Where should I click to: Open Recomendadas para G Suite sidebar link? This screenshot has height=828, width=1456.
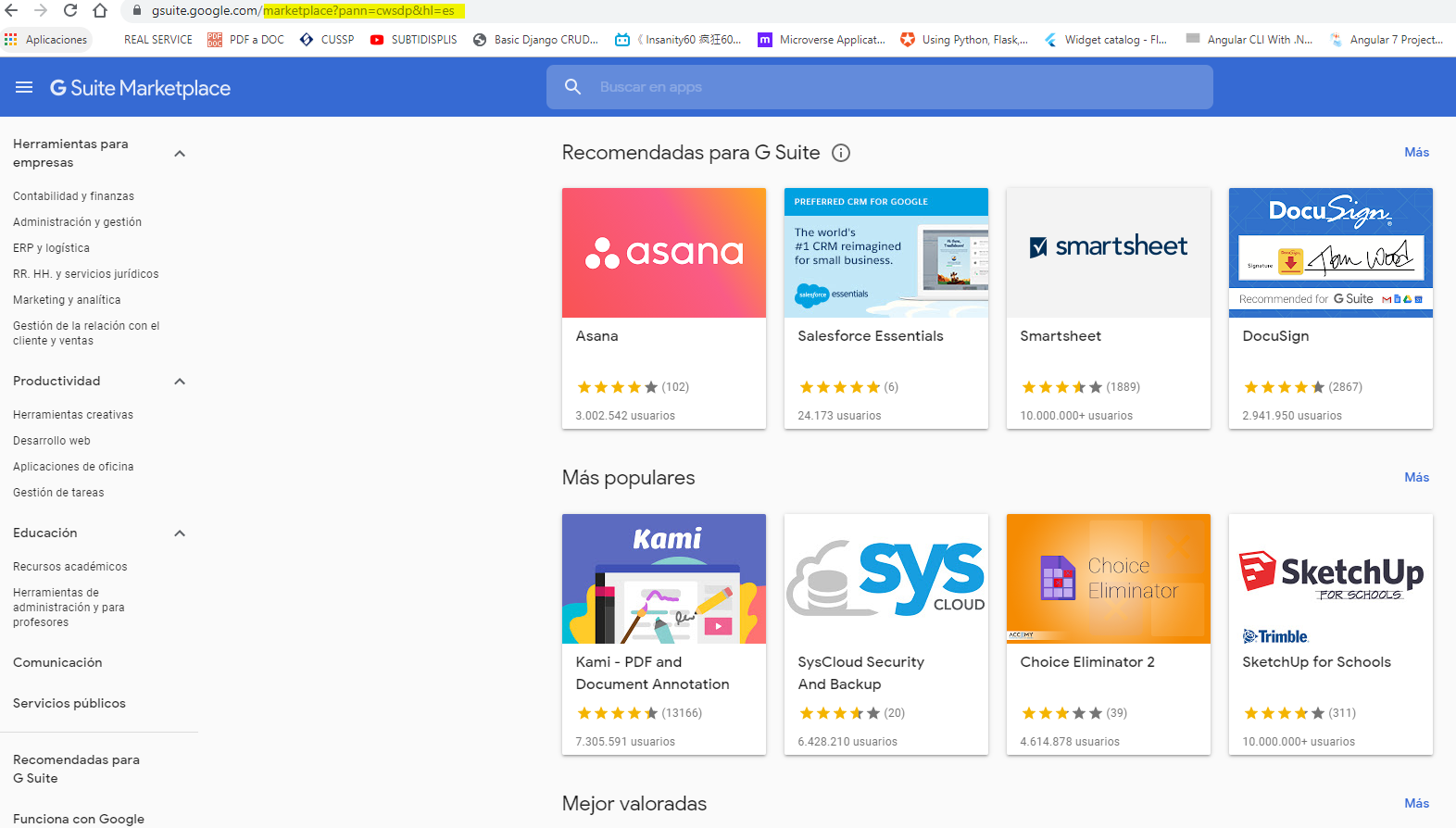pyautogui.click(x=76, y=770)
